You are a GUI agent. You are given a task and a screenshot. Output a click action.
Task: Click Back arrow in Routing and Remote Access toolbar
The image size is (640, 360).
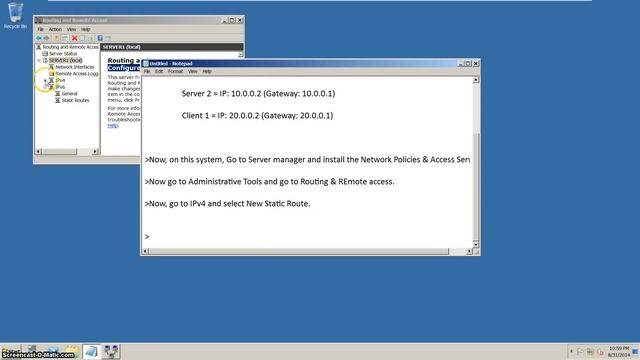click(39, 38)
